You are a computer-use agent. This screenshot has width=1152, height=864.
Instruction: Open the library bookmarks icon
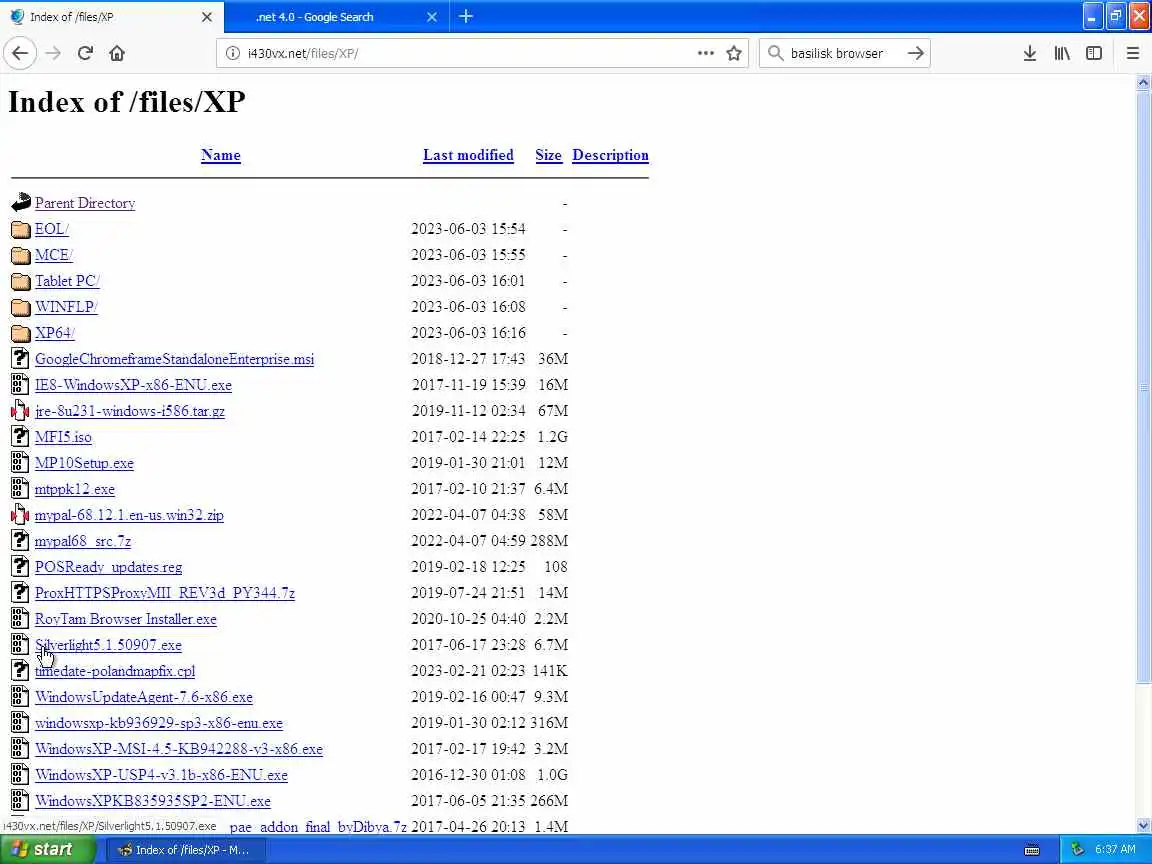(x=1062, y=53)
